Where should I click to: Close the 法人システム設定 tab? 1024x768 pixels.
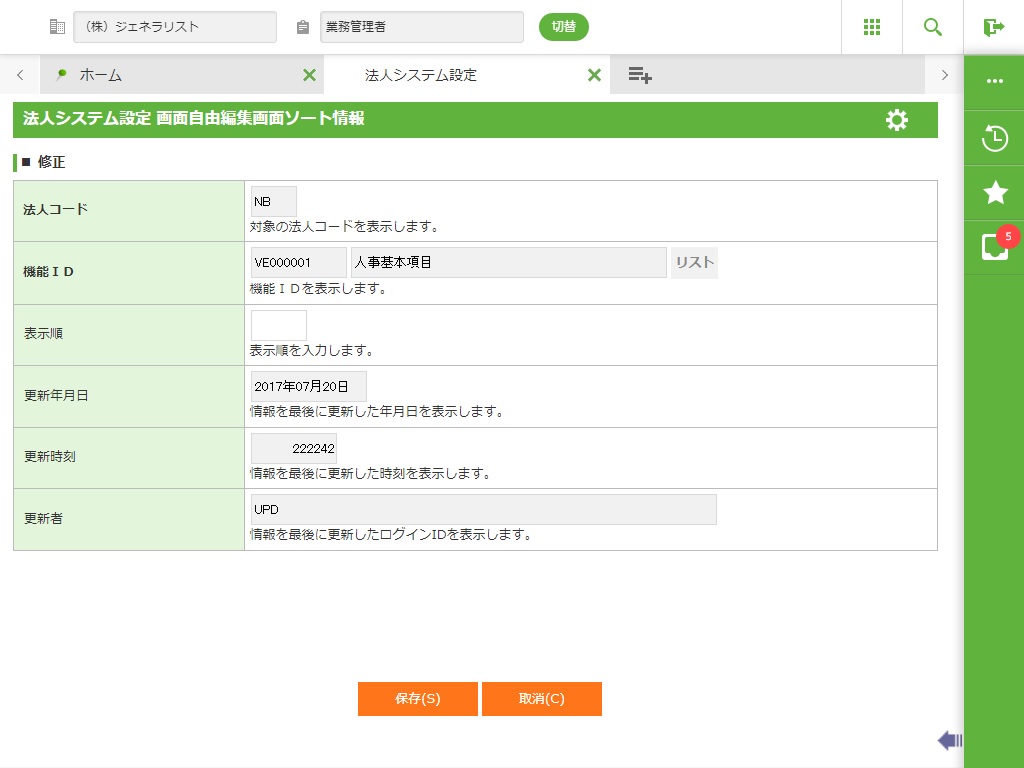pos(594,75)
